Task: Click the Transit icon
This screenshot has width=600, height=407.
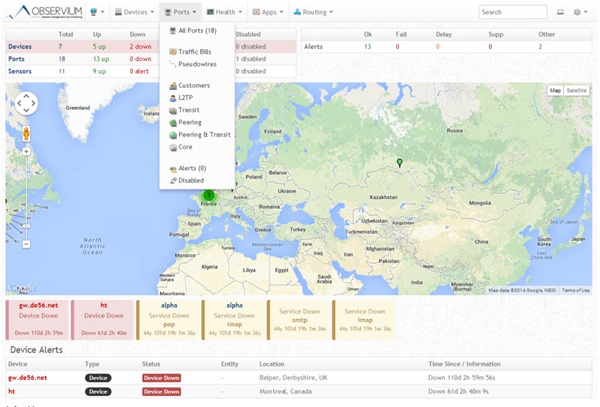Action: 173,110
